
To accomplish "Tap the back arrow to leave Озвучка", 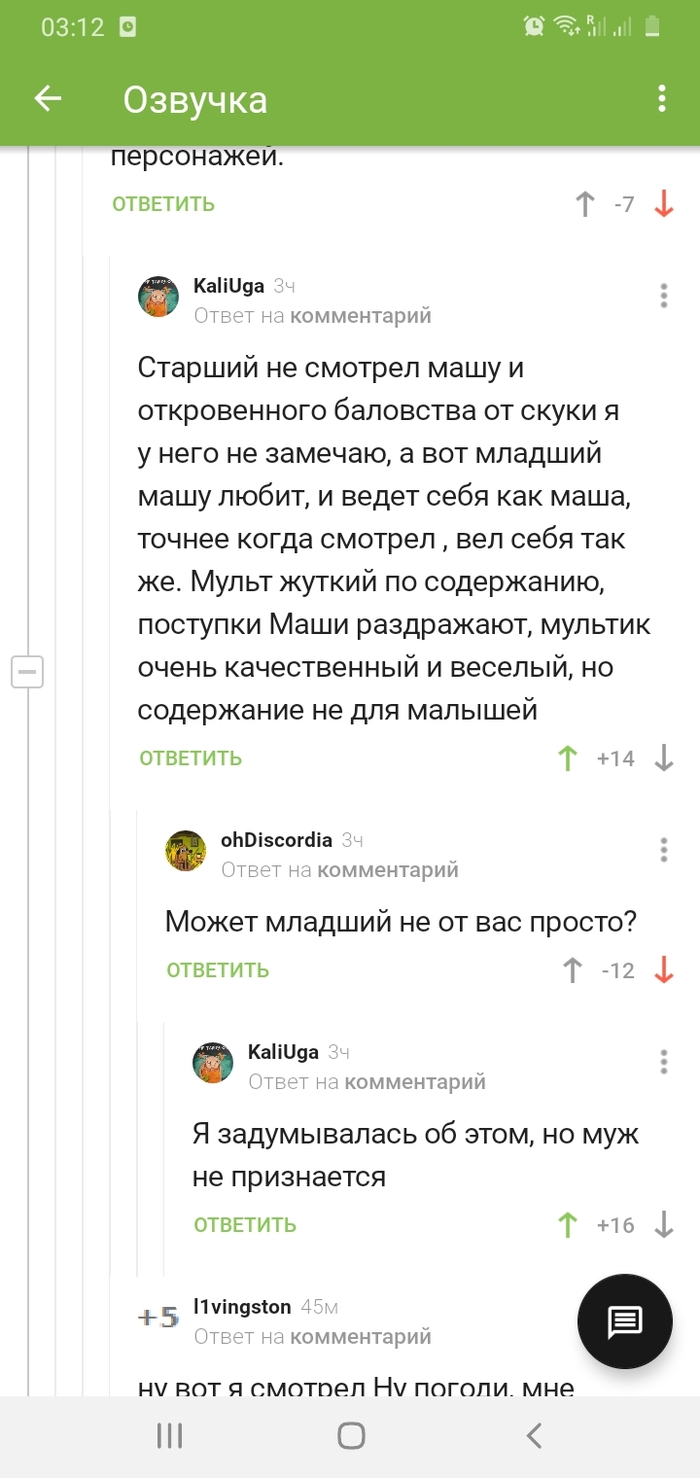I will [47, 99].
